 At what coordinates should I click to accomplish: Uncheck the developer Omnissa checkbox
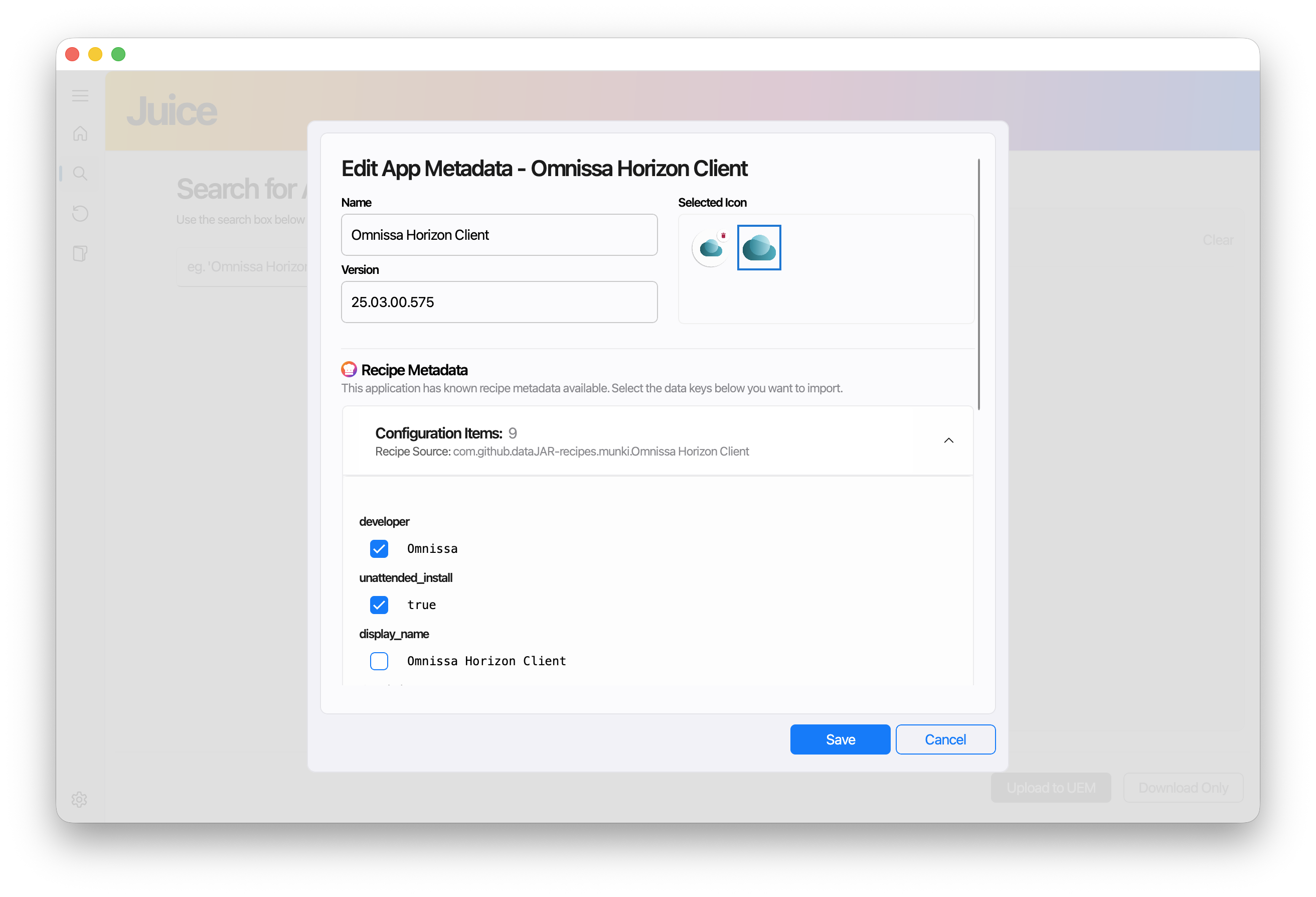pos(379,549)
